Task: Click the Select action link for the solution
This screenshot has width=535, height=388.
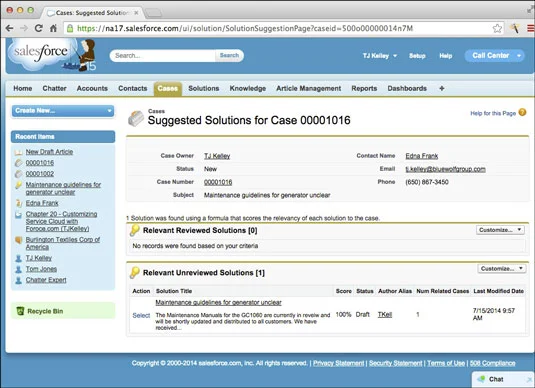Action: (x=141, y=315)
